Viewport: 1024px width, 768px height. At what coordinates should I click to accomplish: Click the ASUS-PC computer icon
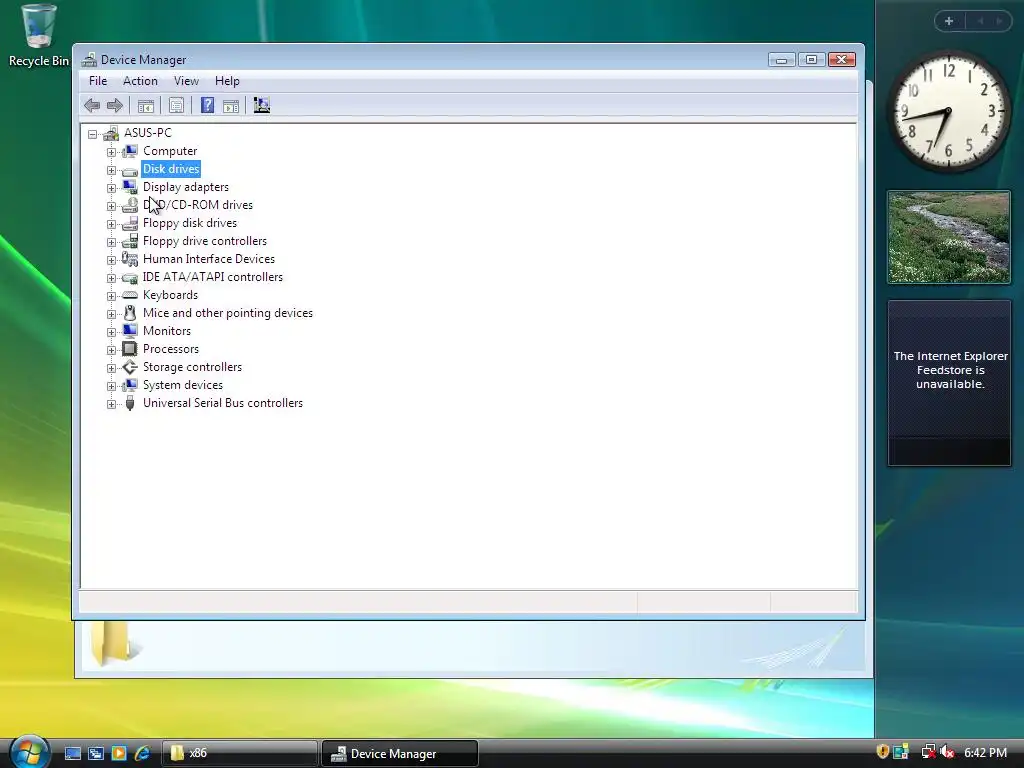click(111, 133)
